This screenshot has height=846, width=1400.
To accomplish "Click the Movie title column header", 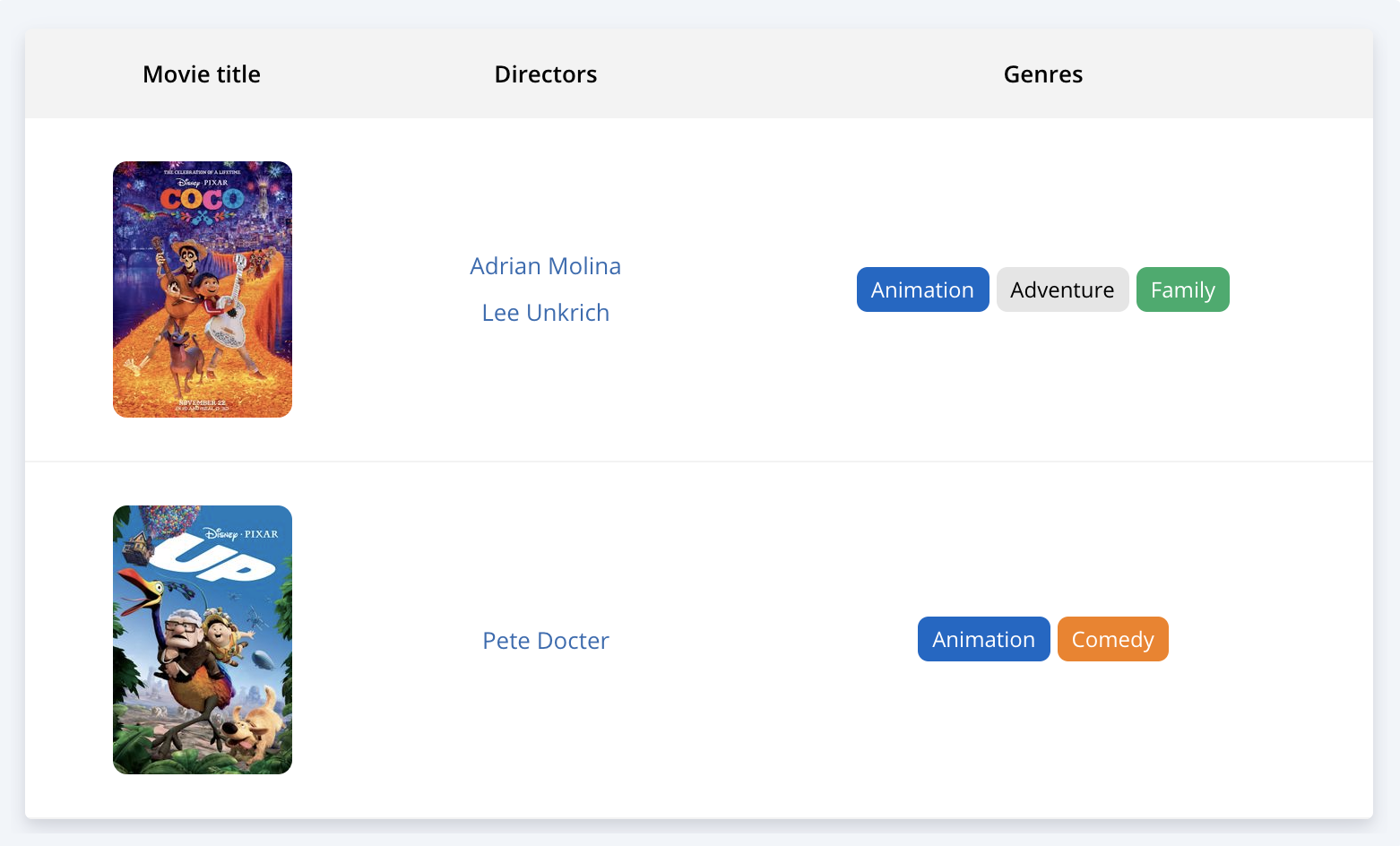I will [202, 74].
